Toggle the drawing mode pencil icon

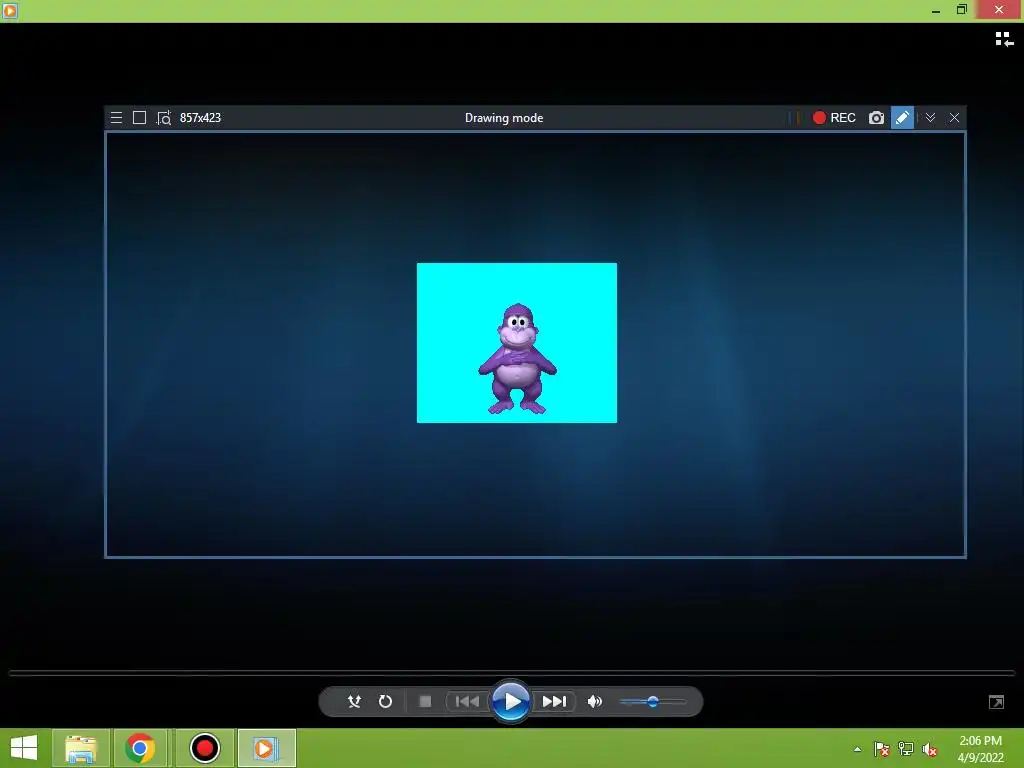tap(902, 118)
